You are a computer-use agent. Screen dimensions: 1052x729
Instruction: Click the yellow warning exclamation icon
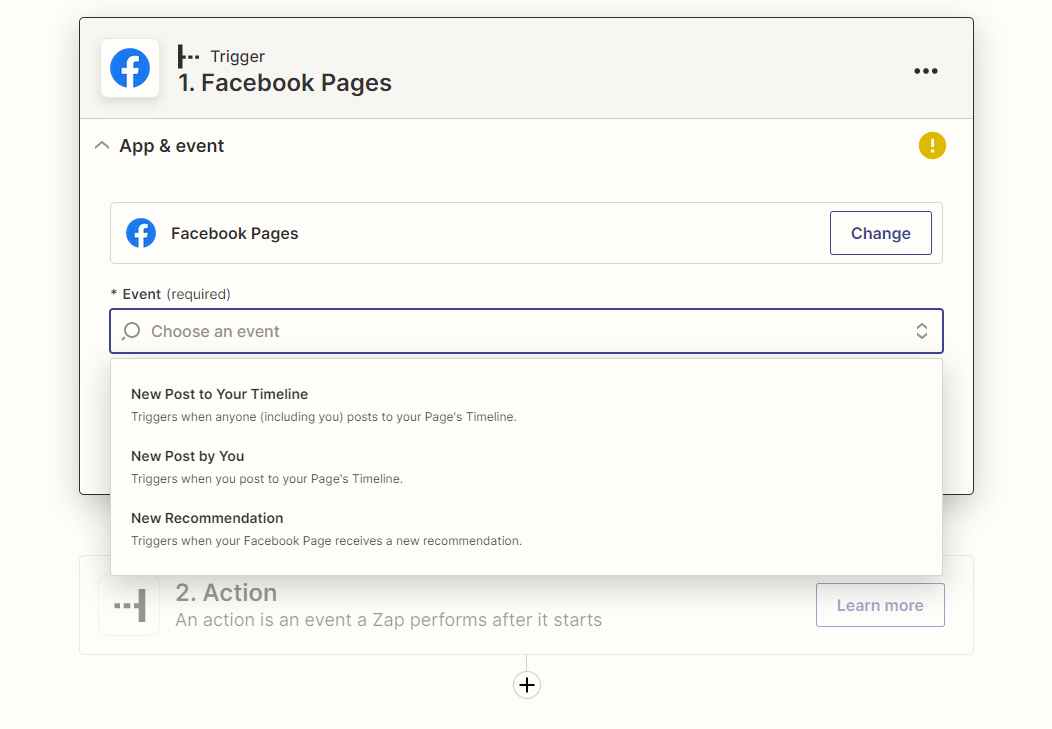click(x=932, y=146)
